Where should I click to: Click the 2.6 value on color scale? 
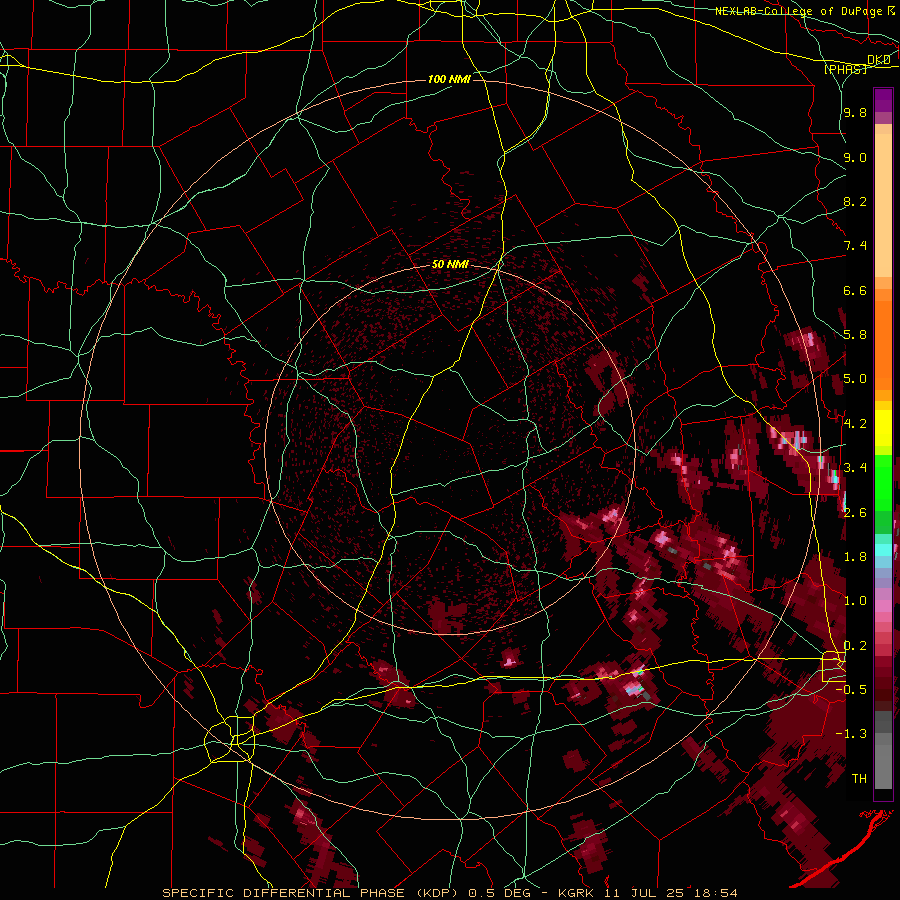[855, 513]
